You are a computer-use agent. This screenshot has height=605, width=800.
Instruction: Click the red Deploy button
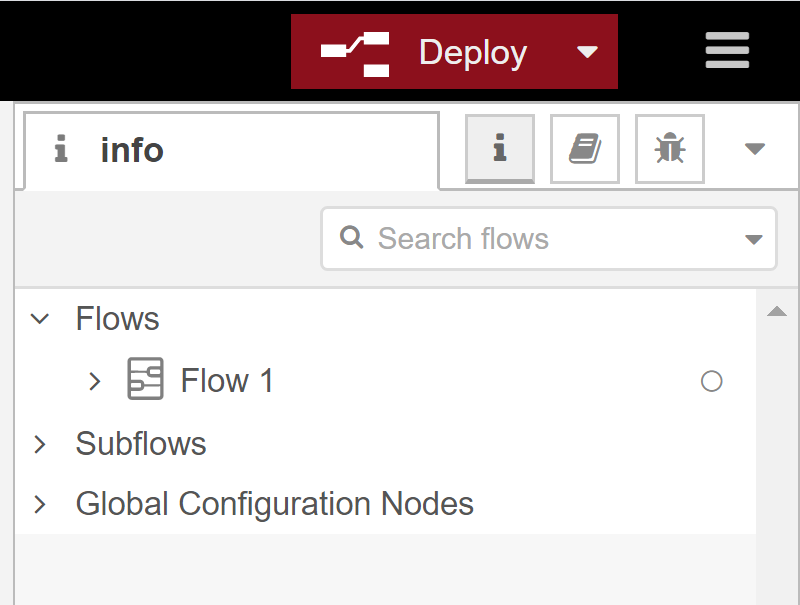[423, 52]
